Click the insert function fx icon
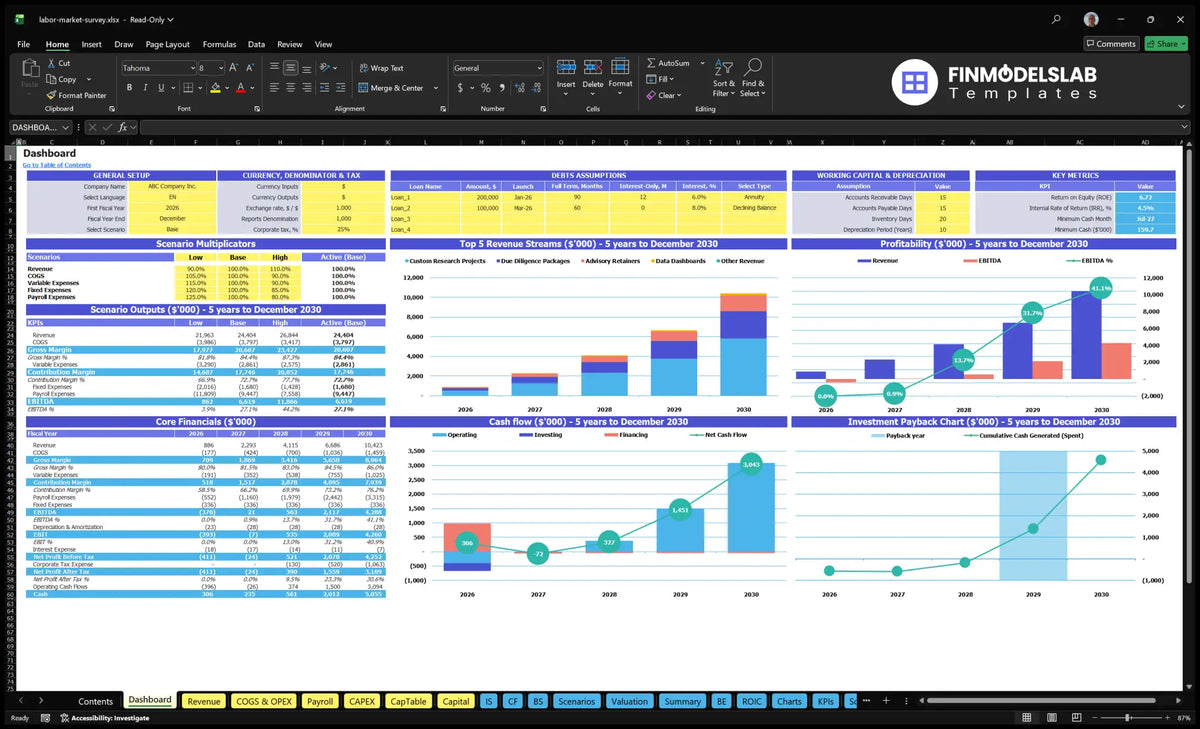This screenshot has height=729, width=1200. click(x=122, y=127)
